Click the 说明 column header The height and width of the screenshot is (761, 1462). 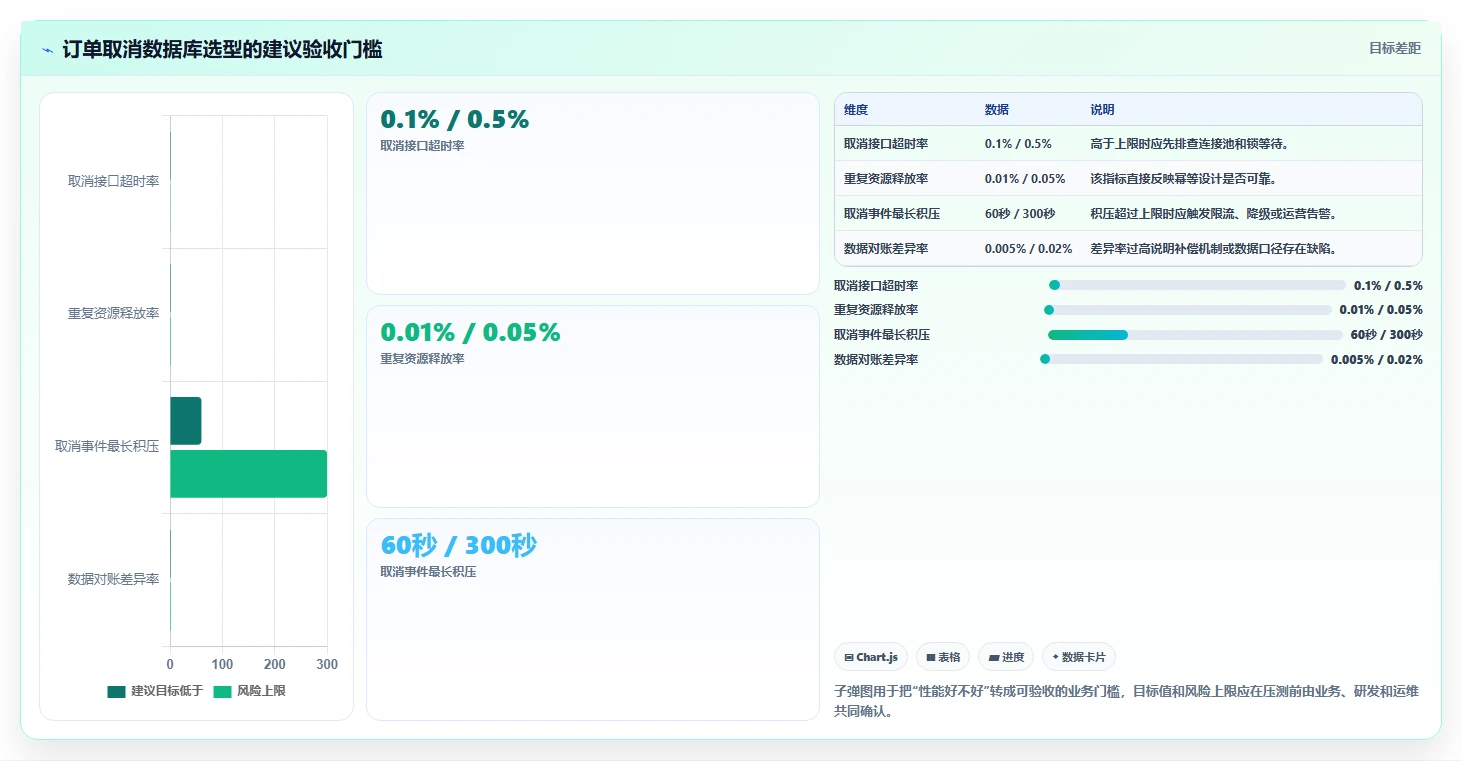(x=1103, y=110)
